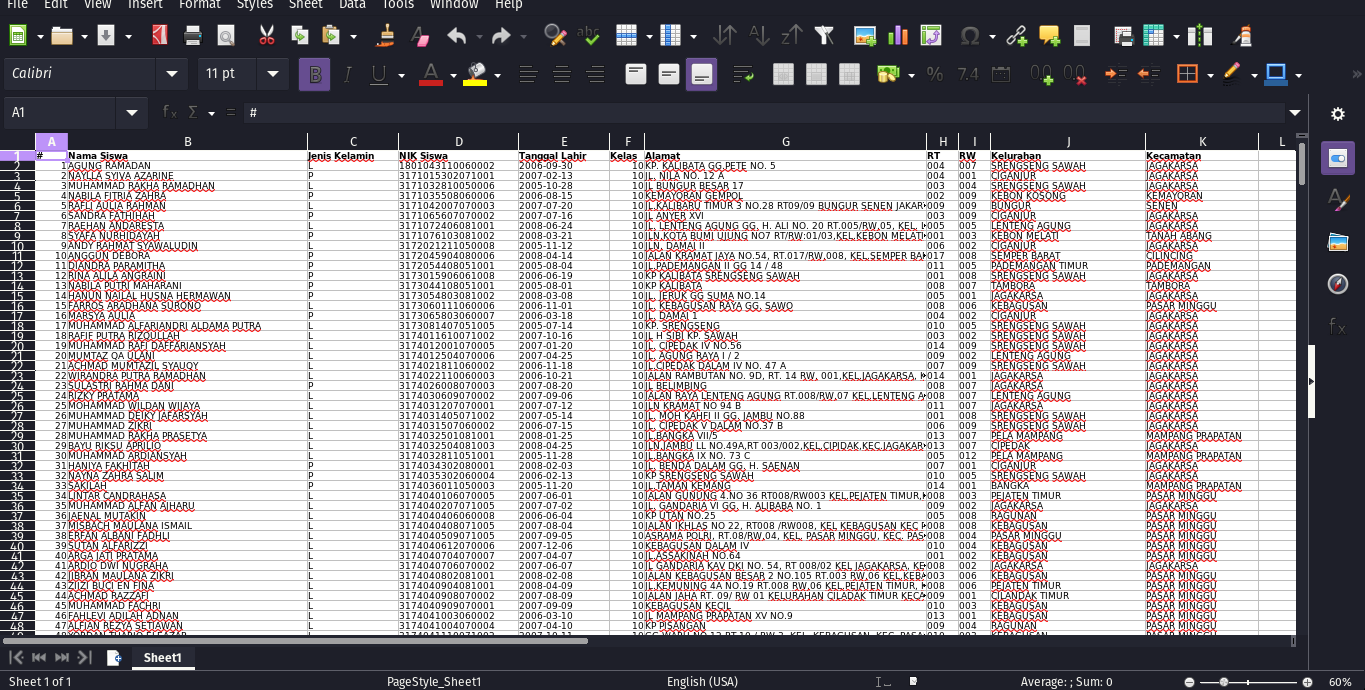Insert a chart using the chart icon
This screenshot has height=690, width=1365.
(x=898, y=36)
